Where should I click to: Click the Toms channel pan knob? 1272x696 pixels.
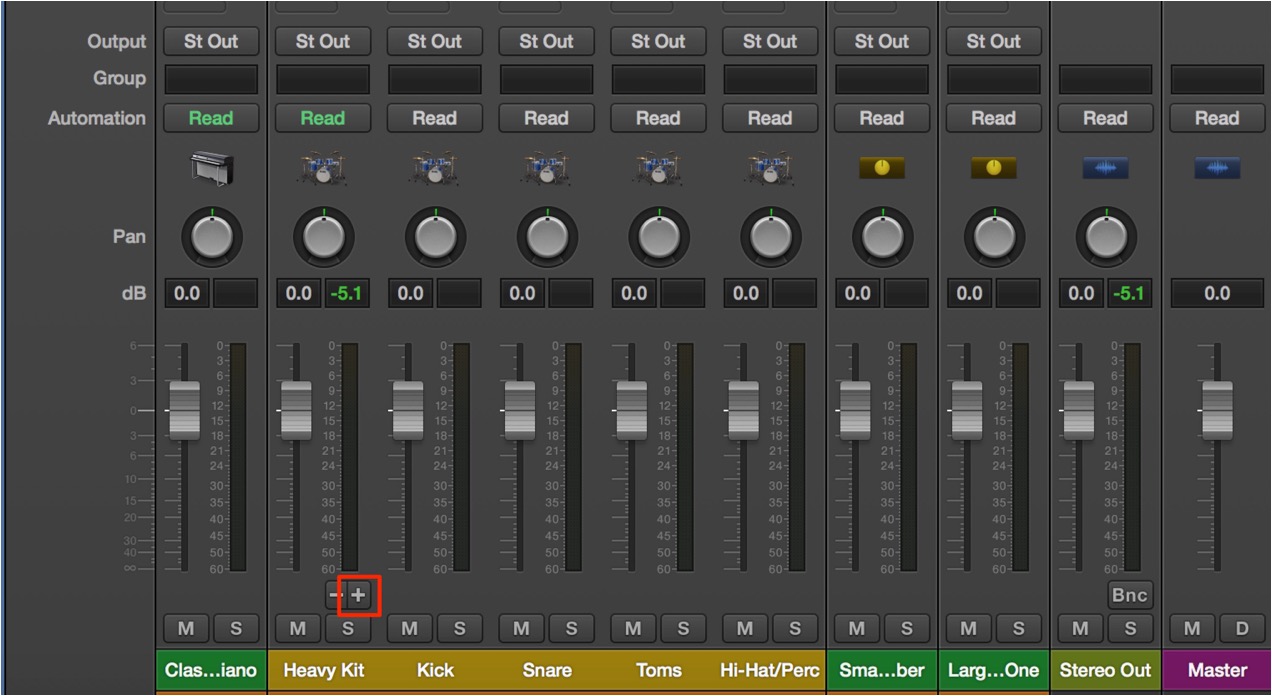click(658, 238)
